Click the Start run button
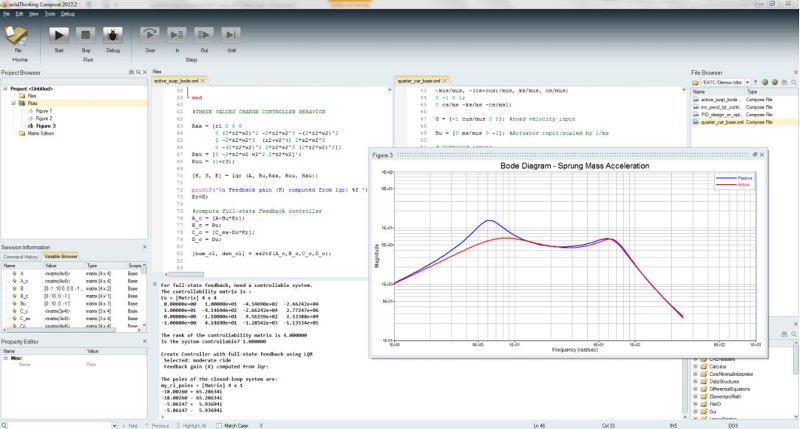800x429 pixels. coord(59,33)
